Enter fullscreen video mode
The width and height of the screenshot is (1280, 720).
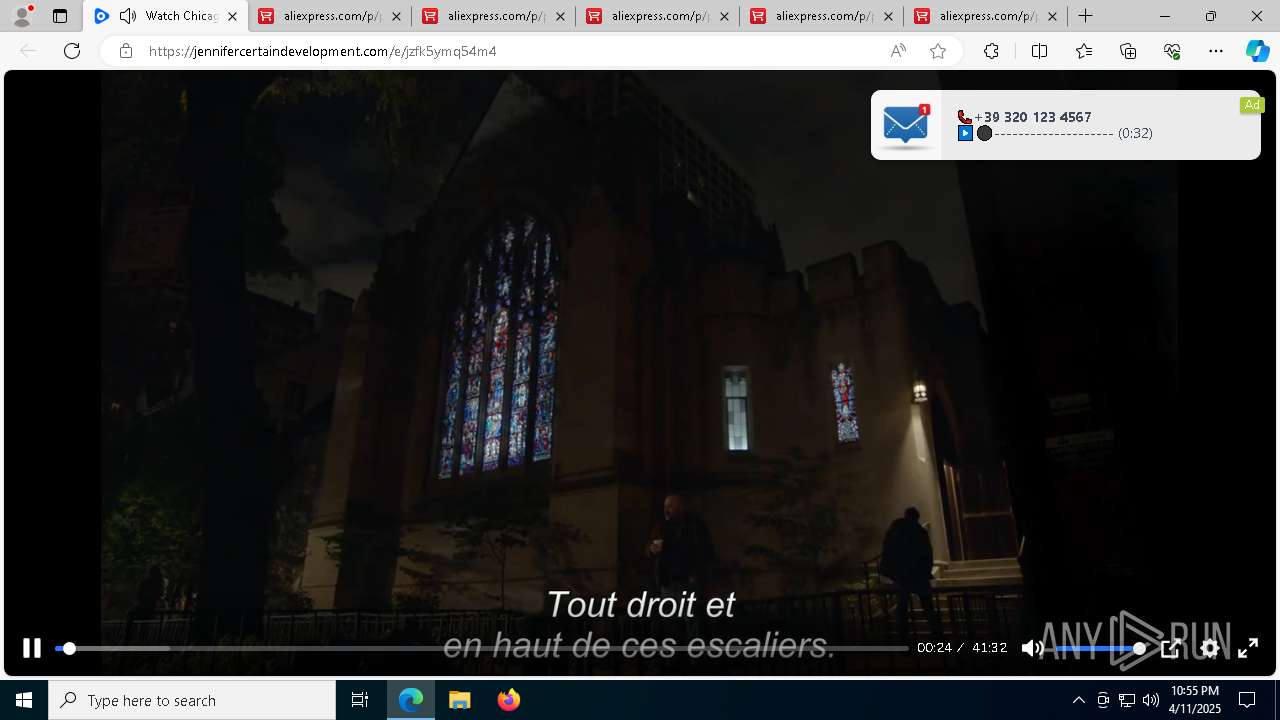tap(1248, 648)
